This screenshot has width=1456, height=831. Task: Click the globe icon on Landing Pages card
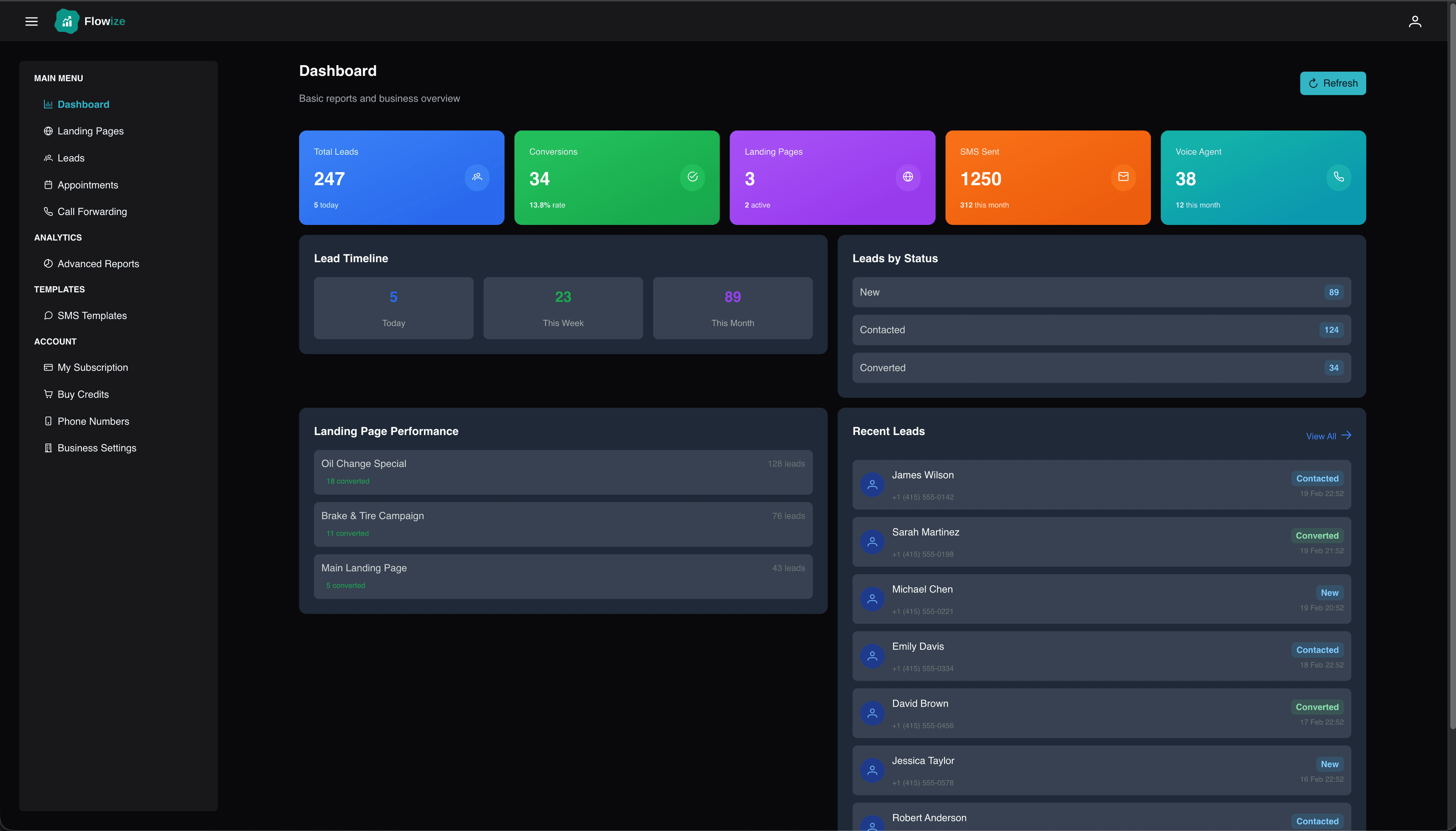coord(907,177)
